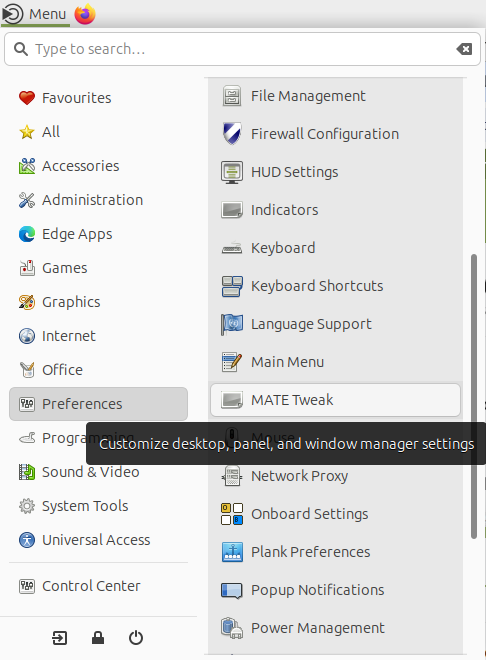Click the log out icon
This screenshot has width=486, height=660.
pyautogui.click(x=59, y=638)
